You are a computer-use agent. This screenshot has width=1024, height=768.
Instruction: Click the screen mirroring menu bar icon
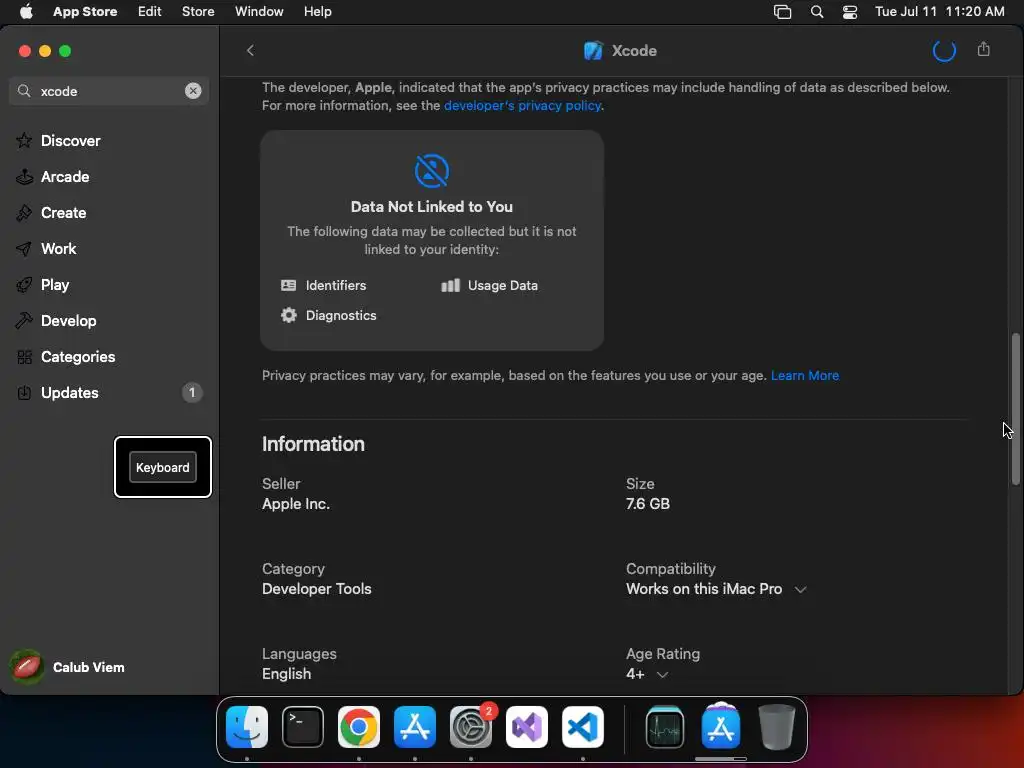pyautogui.click(x=782, y=11)
